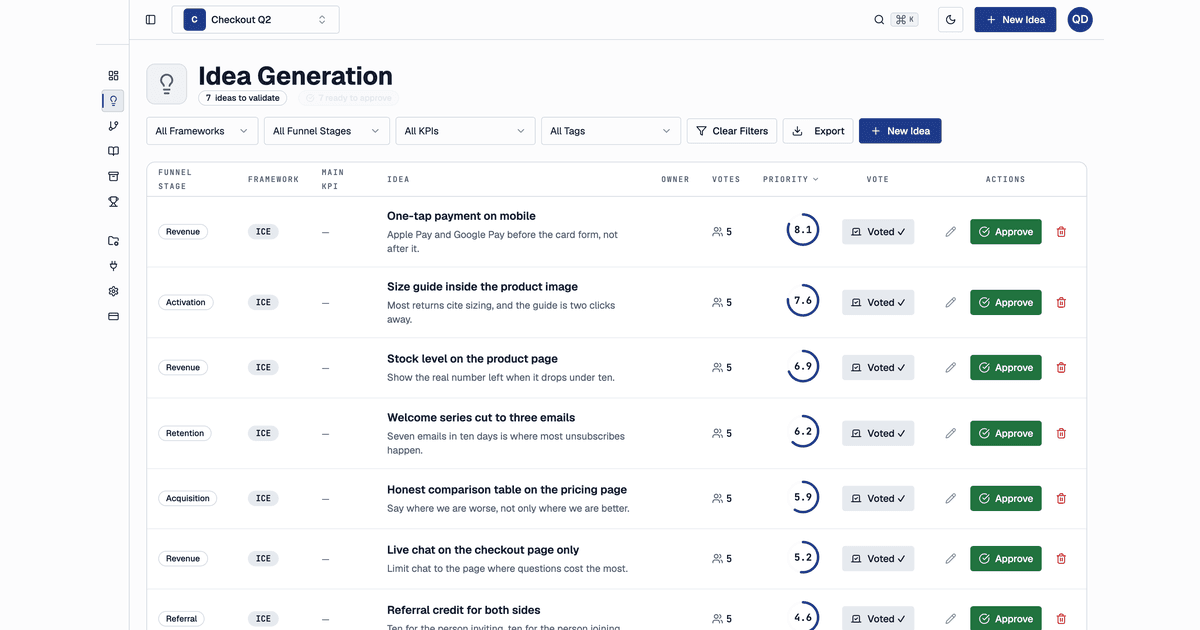Toggle the vote on "One-tap payment on mobile"
1200x630 pixels.
click(x=878, y=232)
